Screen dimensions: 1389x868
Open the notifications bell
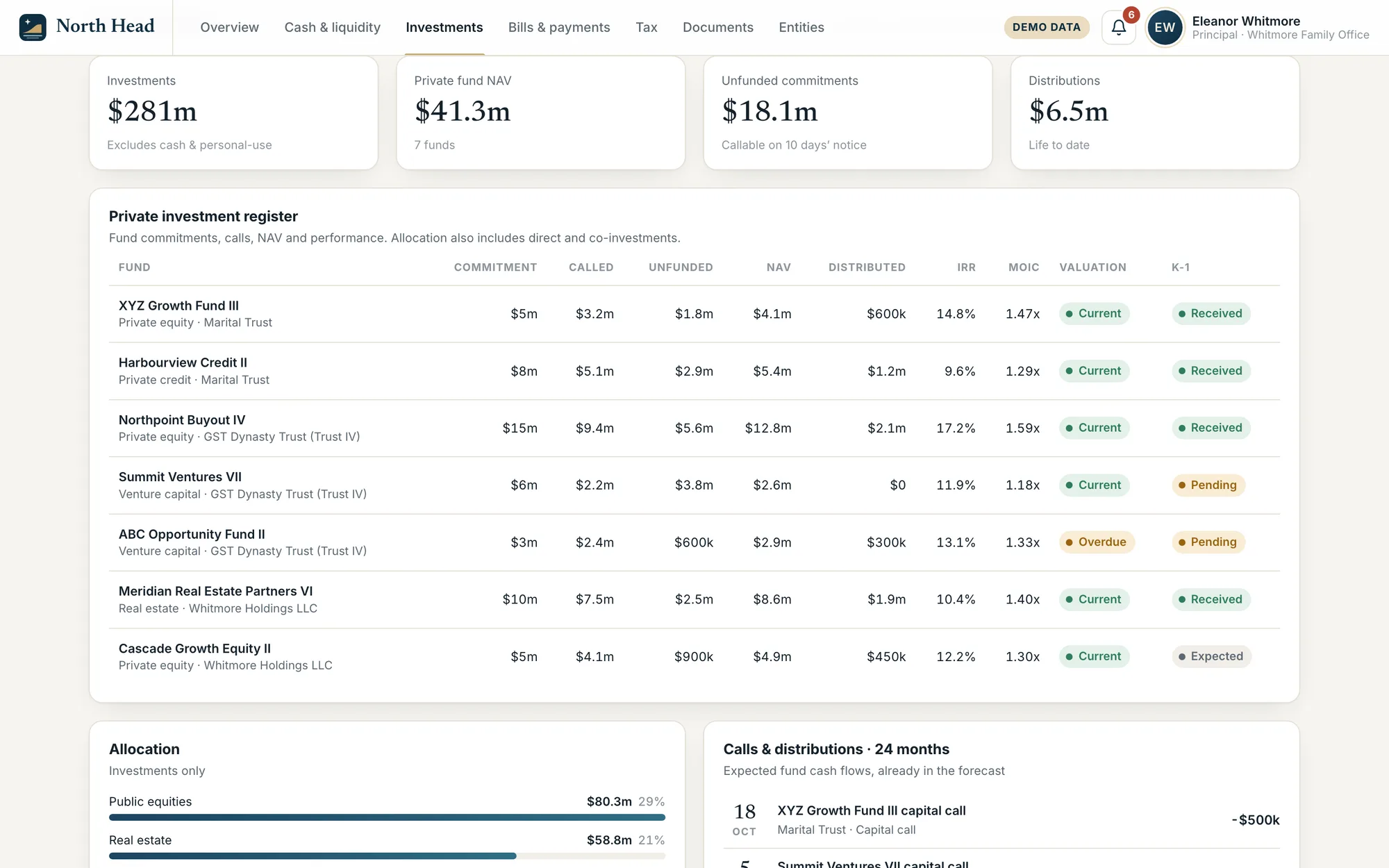1118,27
